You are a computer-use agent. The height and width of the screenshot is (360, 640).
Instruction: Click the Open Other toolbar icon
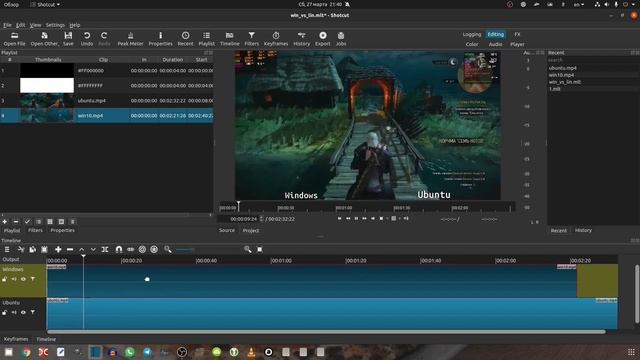click(44, 39)
